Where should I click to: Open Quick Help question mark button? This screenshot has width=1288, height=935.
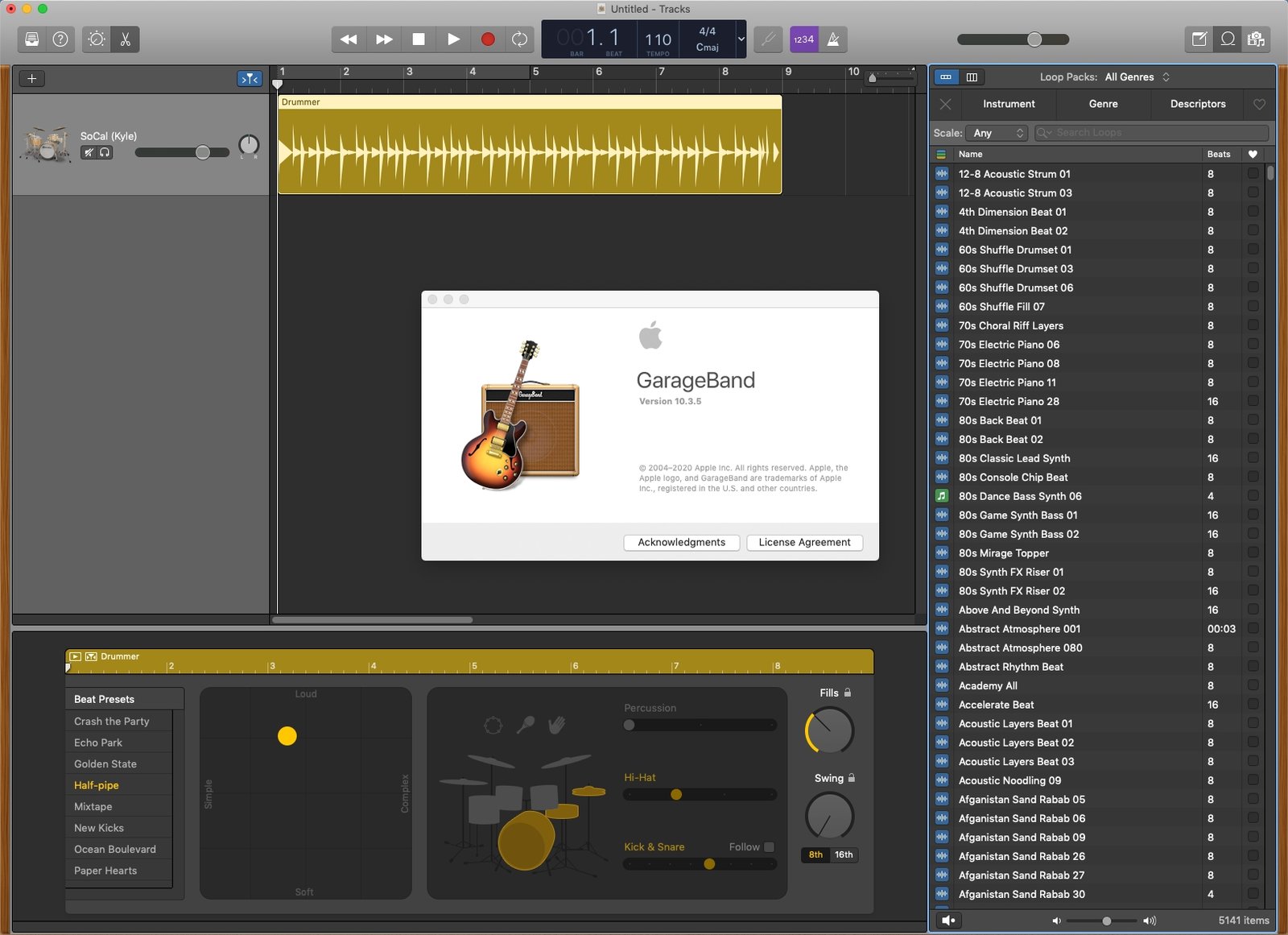coord(60,39)
